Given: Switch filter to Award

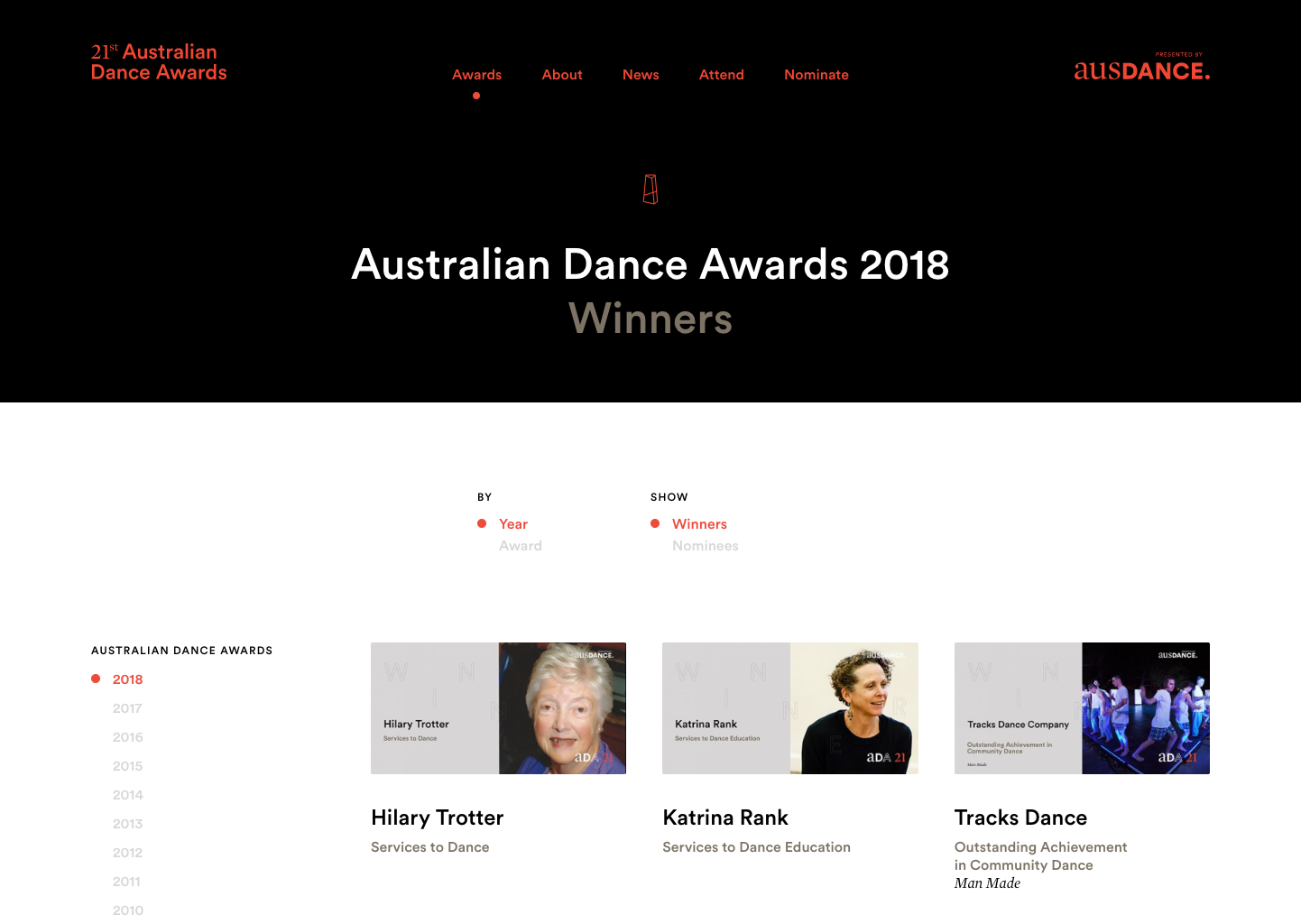Looking at the screenshot, I should (x=521, y=546).
